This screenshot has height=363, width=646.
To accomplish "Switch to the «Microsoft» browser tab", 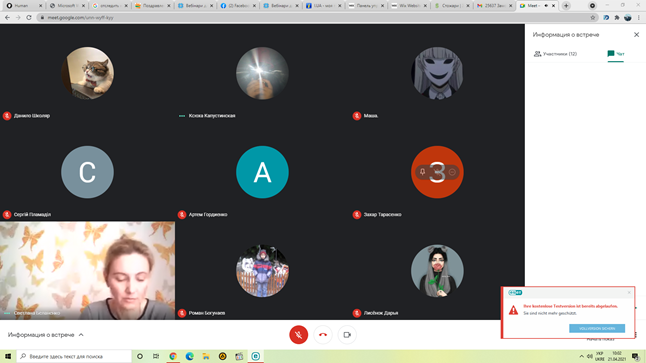I will [x=66, y=6].
